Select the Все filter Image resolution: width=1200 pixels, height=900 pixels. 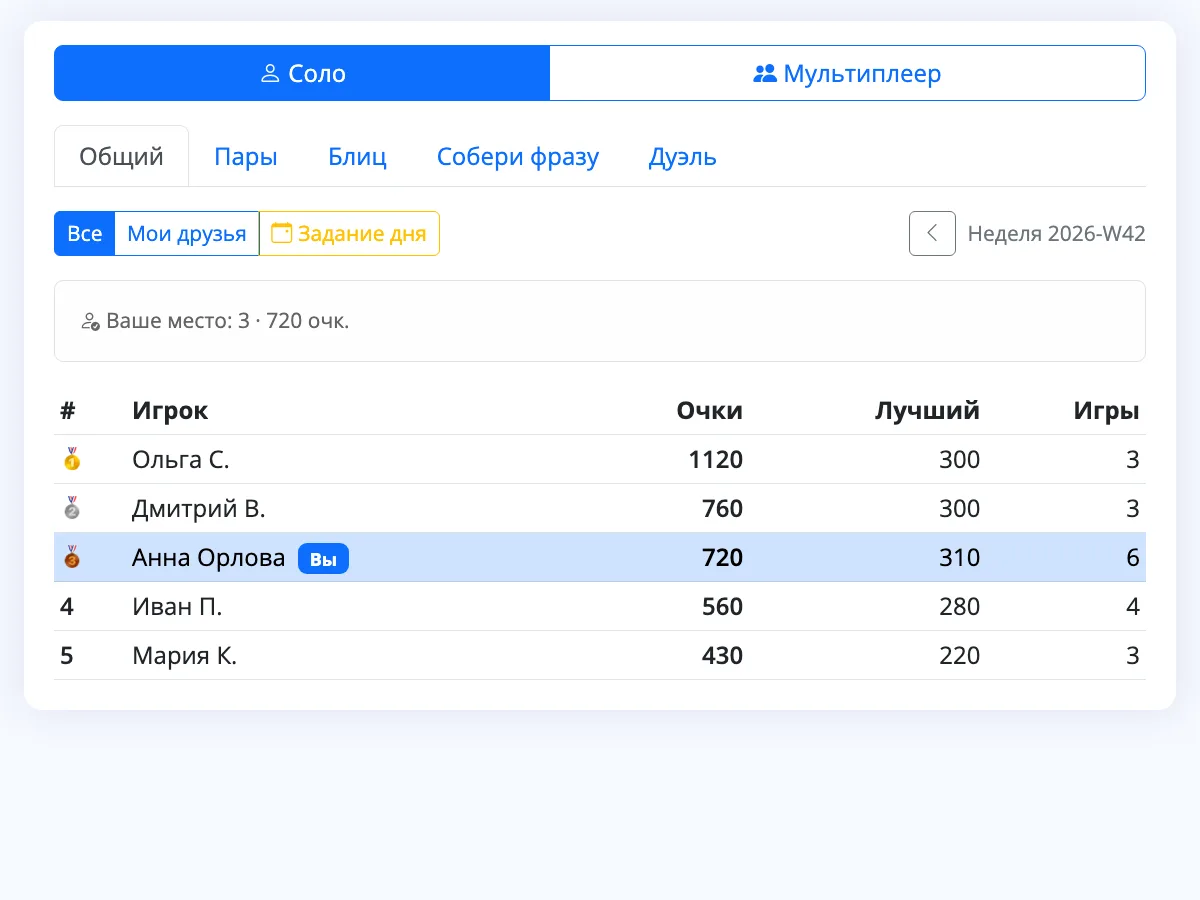84,233
